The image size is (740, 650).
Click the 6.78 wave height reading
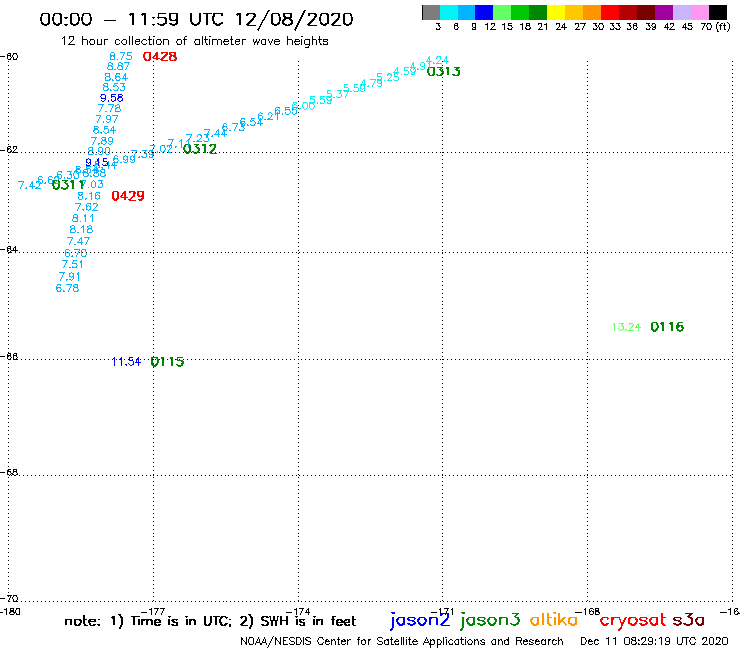pyautogui.click(x=67, y=288)
